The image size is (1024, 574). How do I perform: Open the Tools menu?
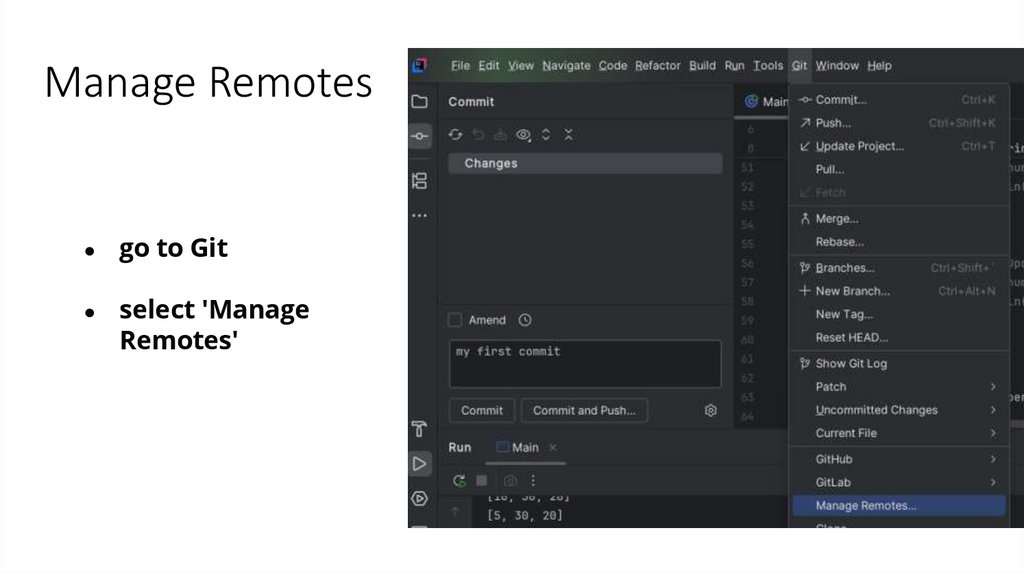[767, 65]
